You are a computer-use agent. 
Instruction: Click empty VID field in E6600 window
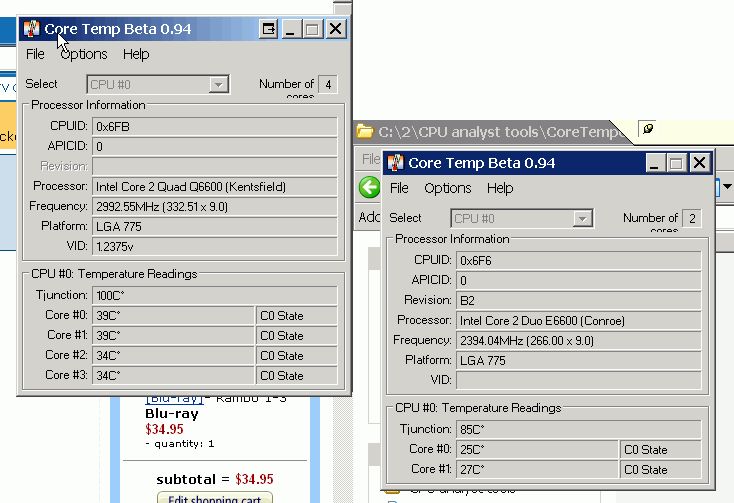pyautogui.click(x=579, y=380)
